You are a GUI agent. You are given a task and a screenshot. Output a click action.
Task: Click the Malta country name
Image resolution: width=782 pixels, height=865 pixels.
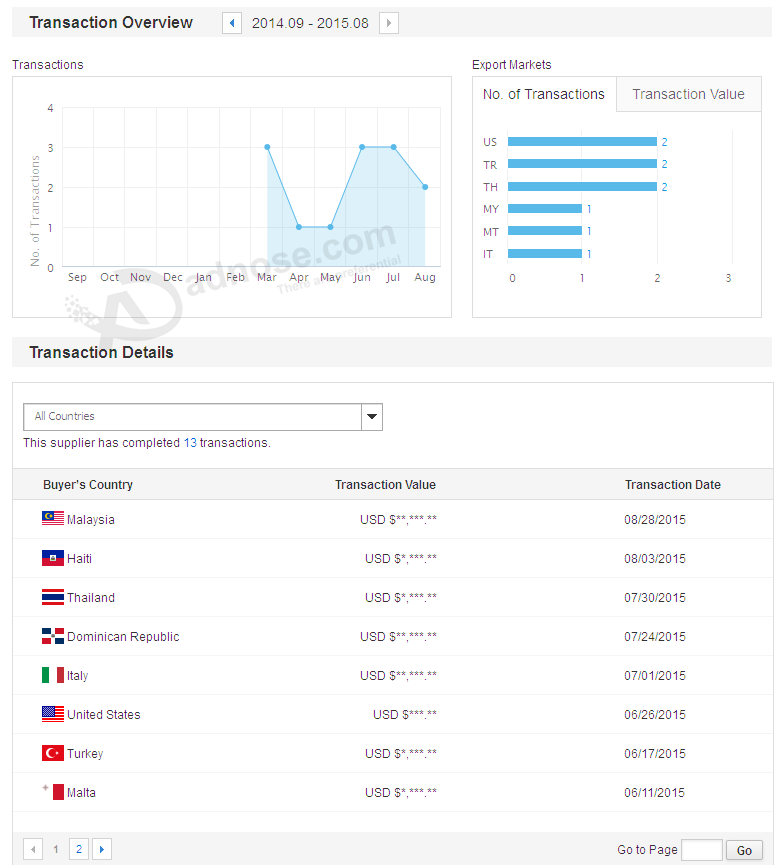click(x=81, y=793)
